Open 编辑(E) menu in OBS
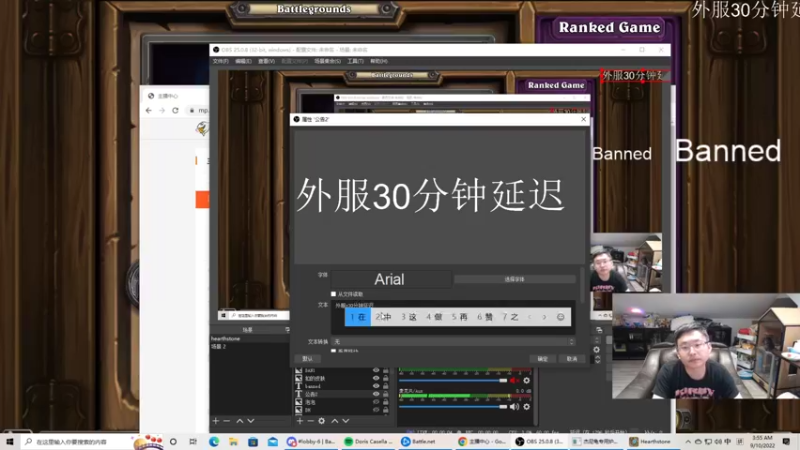800x450 pixels. coord(243,61)
